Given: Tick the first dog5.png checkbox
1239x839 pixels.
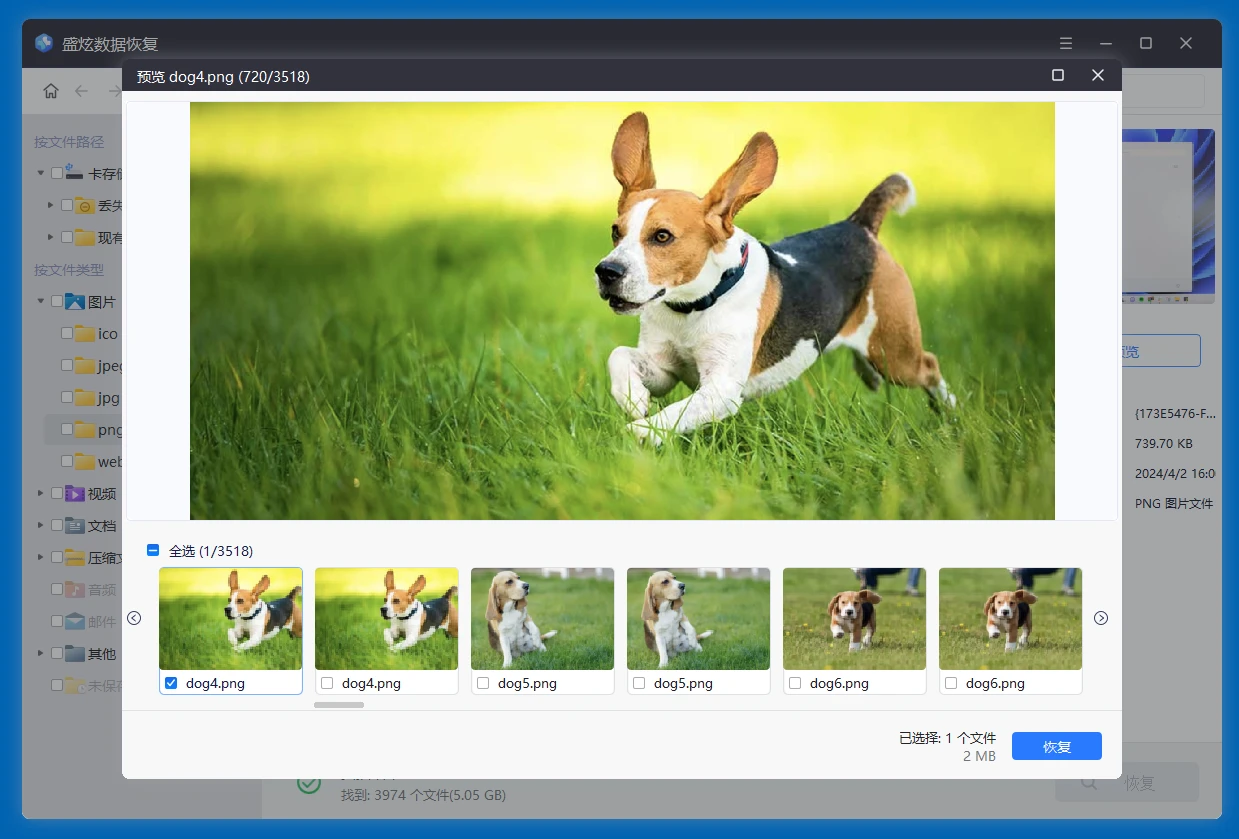Looking at the screenshot, I should pos(483,683).
